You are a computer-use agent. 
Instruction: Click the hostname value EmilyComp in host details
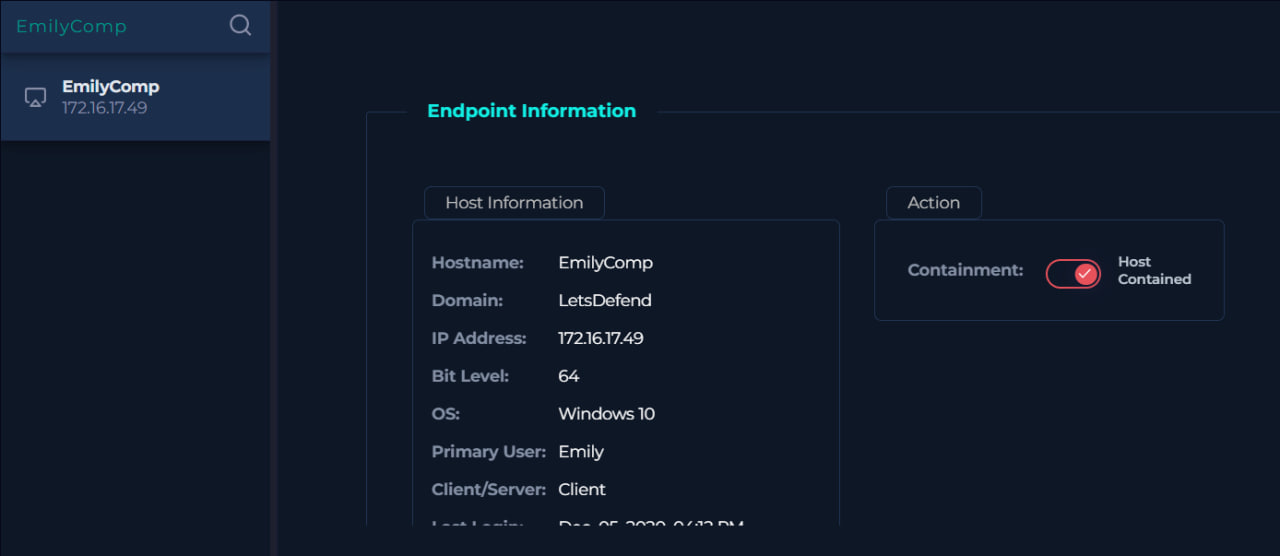click(x=605, y=263)
